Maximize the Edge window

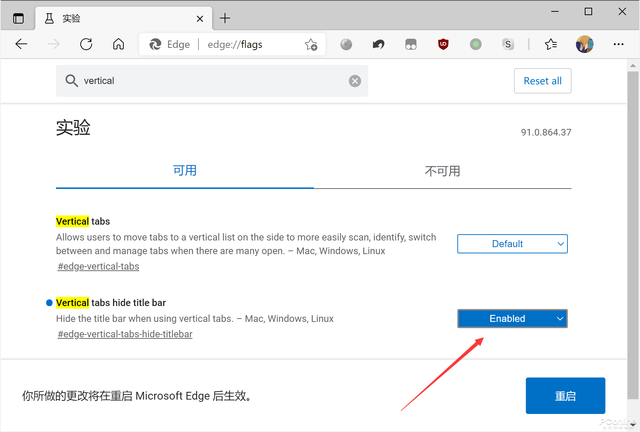click(x=588, y=11)
